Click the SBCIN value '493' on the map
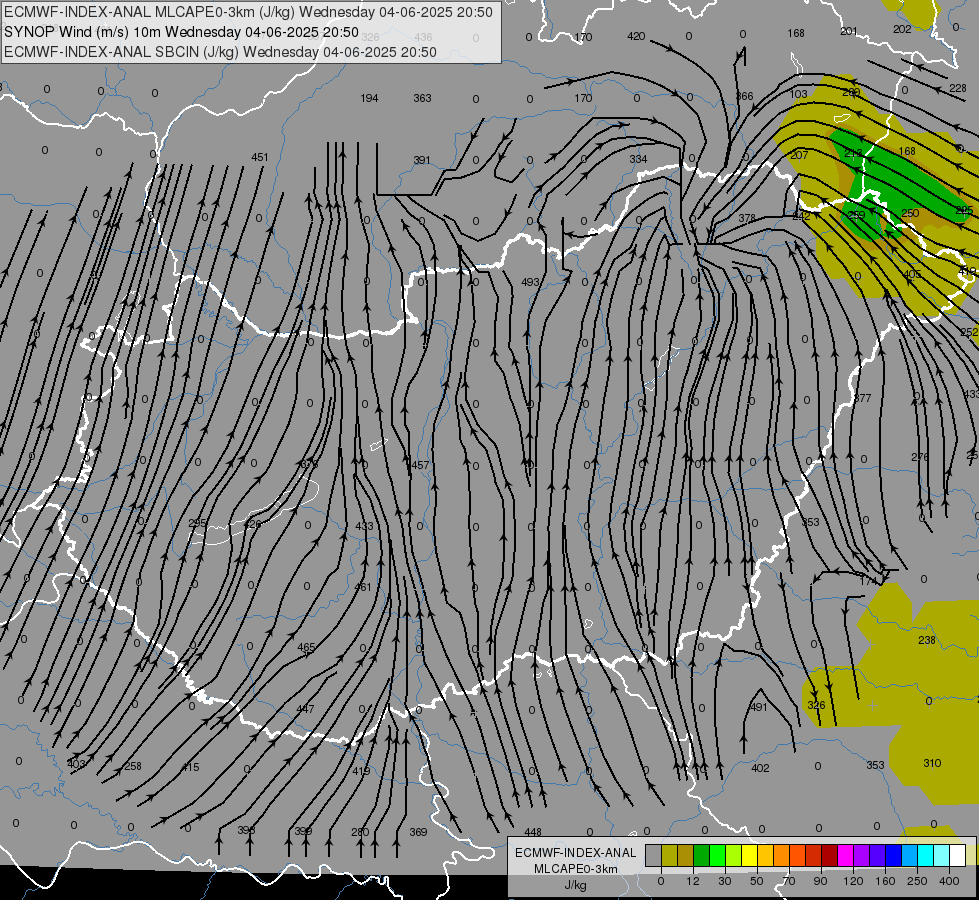The image size is (979, 900). [530, 282]
